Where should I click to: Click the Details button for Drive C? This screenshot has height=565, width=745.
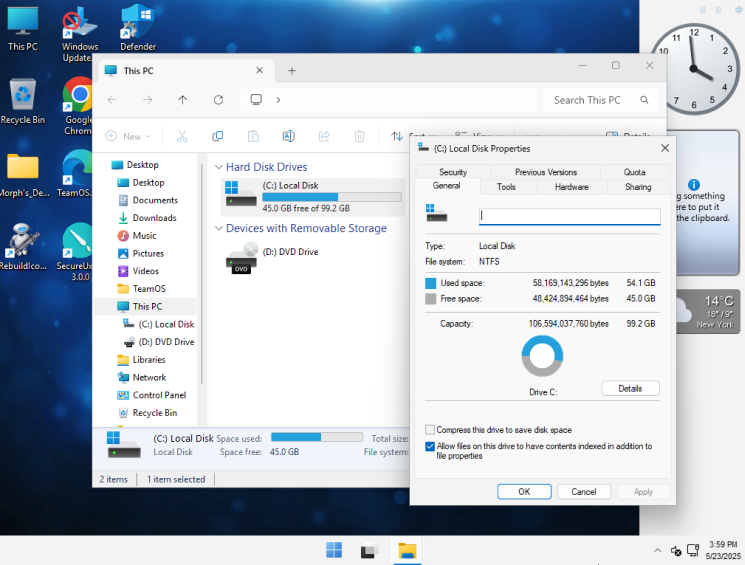tap(630, 388)
